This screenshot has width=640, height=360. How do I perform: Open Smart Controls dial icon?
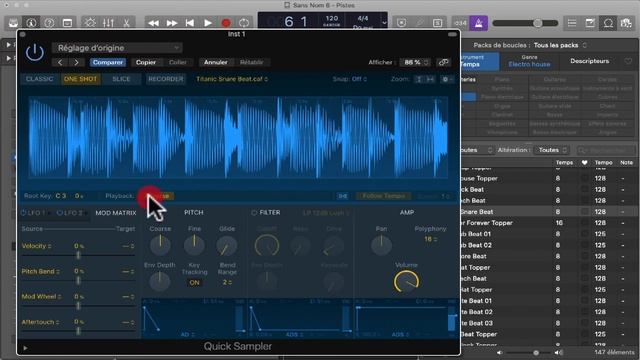click(x=90, y=23)
